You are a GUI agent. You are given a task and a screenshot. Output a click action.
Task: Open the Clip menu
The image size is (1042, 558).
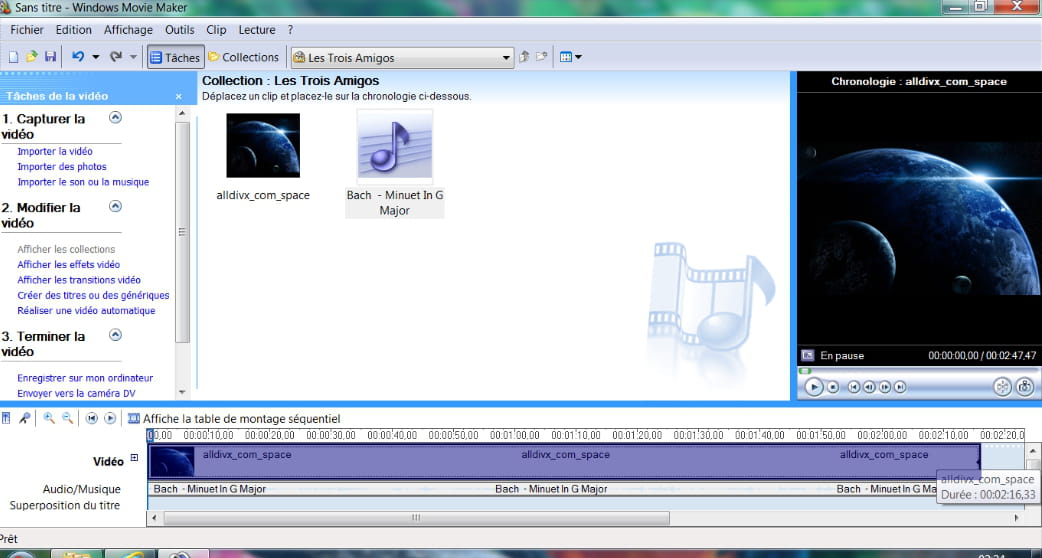coord(216,30)
